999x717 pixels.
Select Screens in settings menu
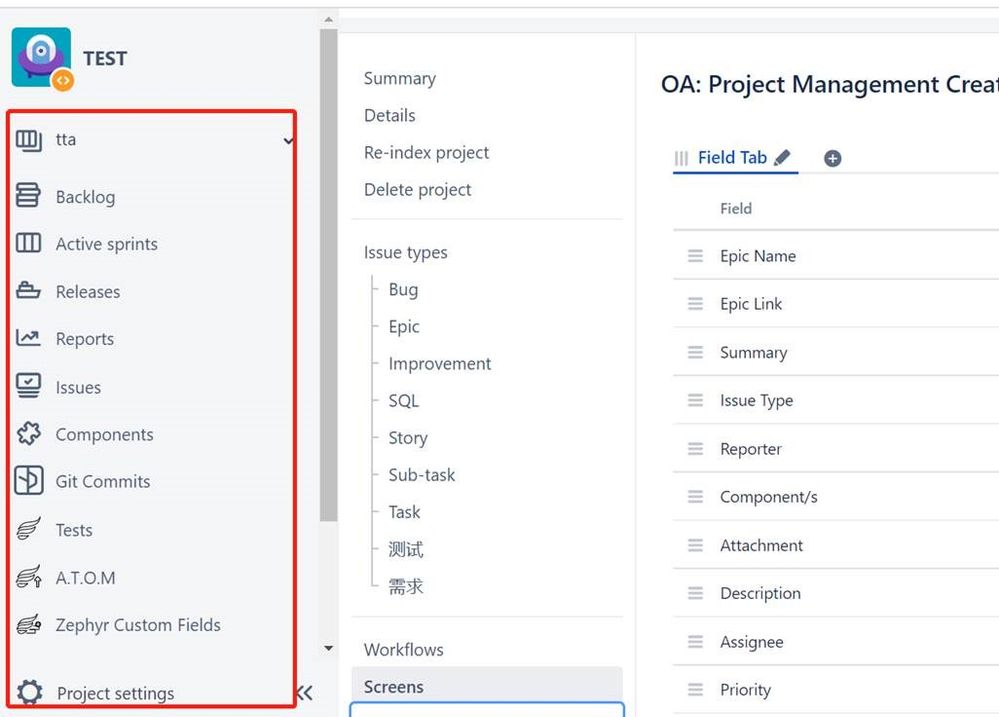(487, 686)
